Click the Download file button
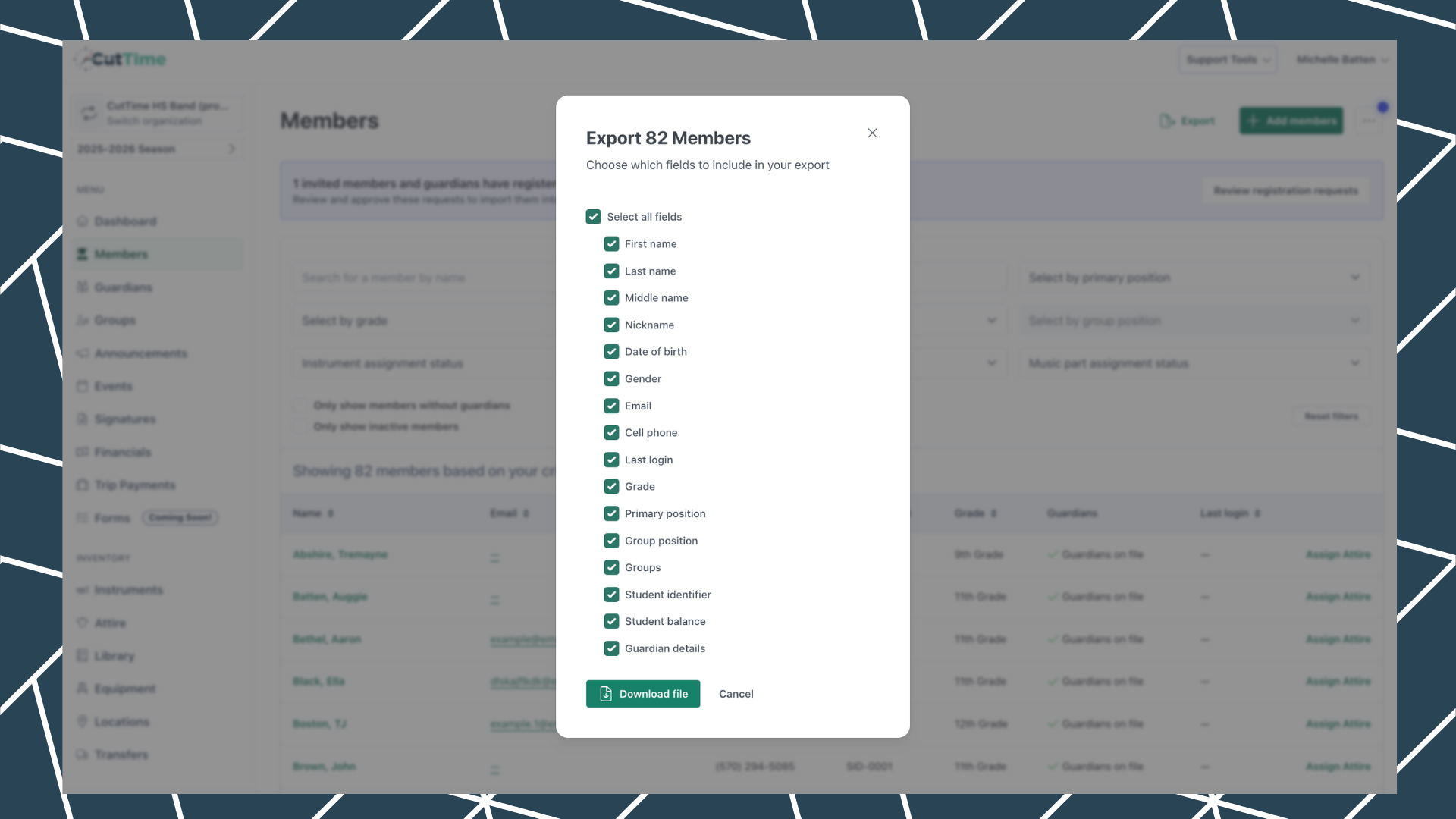The width and height of the screenshot is (1456, 819). pos(643,693)
